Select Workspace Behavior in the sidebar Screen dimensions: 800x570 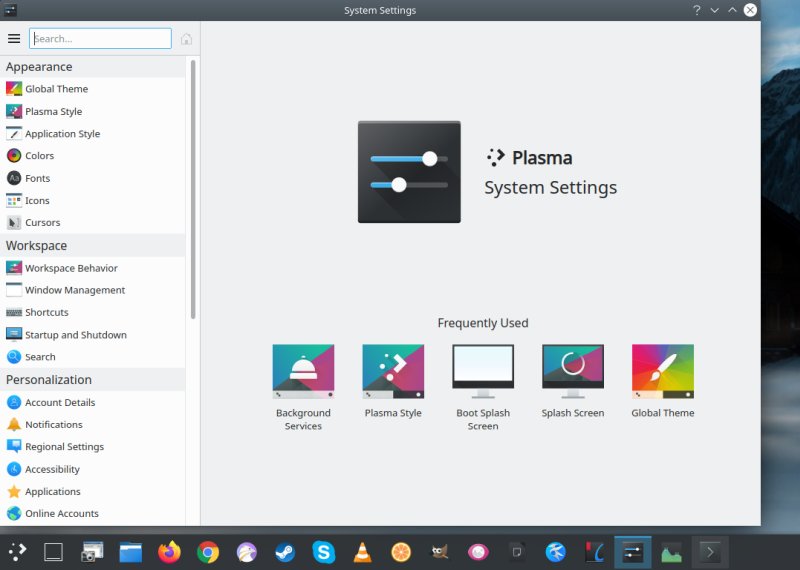[x=70, y=268]
